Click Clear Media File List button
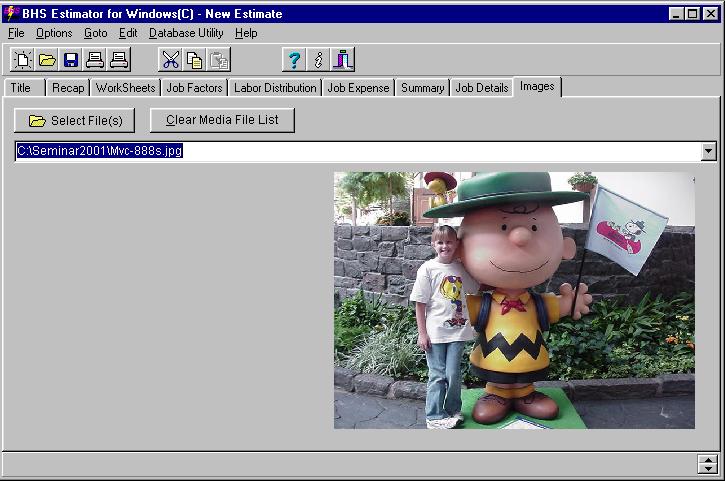 click(222, 120)
